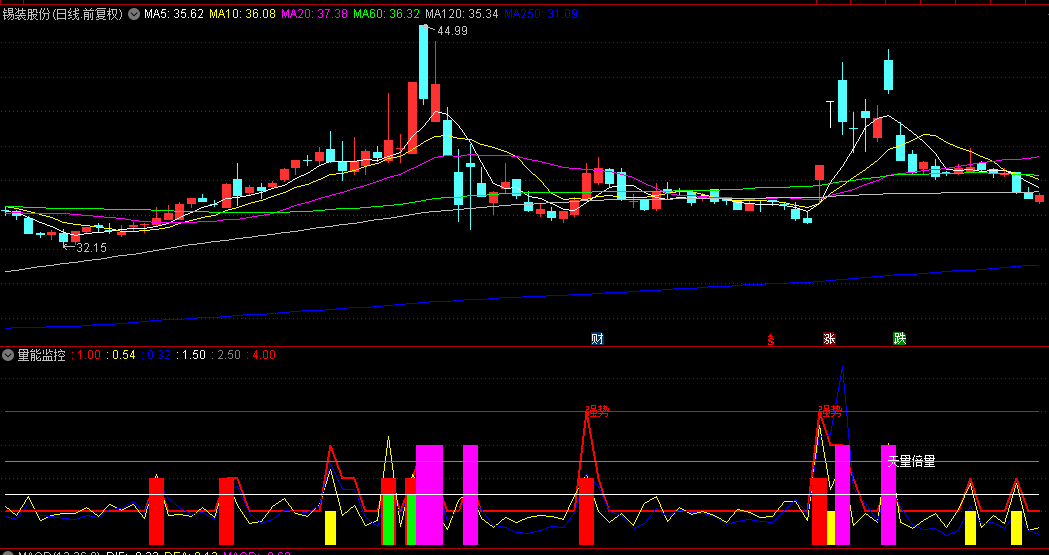Select the tallest cyan candle at 44.99
Screen dimensions: 1049x555
(x=423, y=62)
